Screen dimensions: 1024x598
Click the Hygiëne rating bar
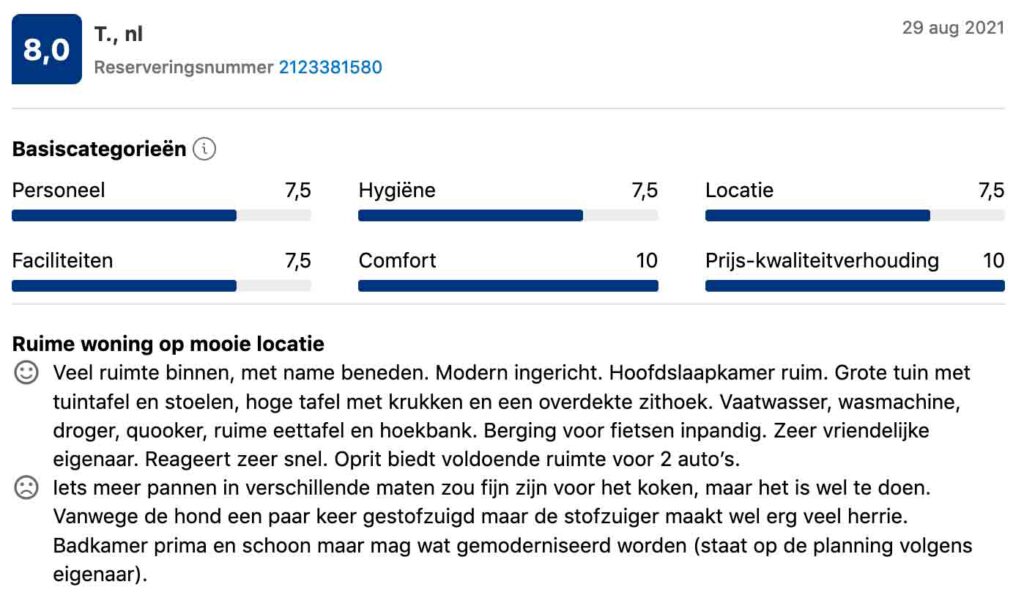(508, 215)
